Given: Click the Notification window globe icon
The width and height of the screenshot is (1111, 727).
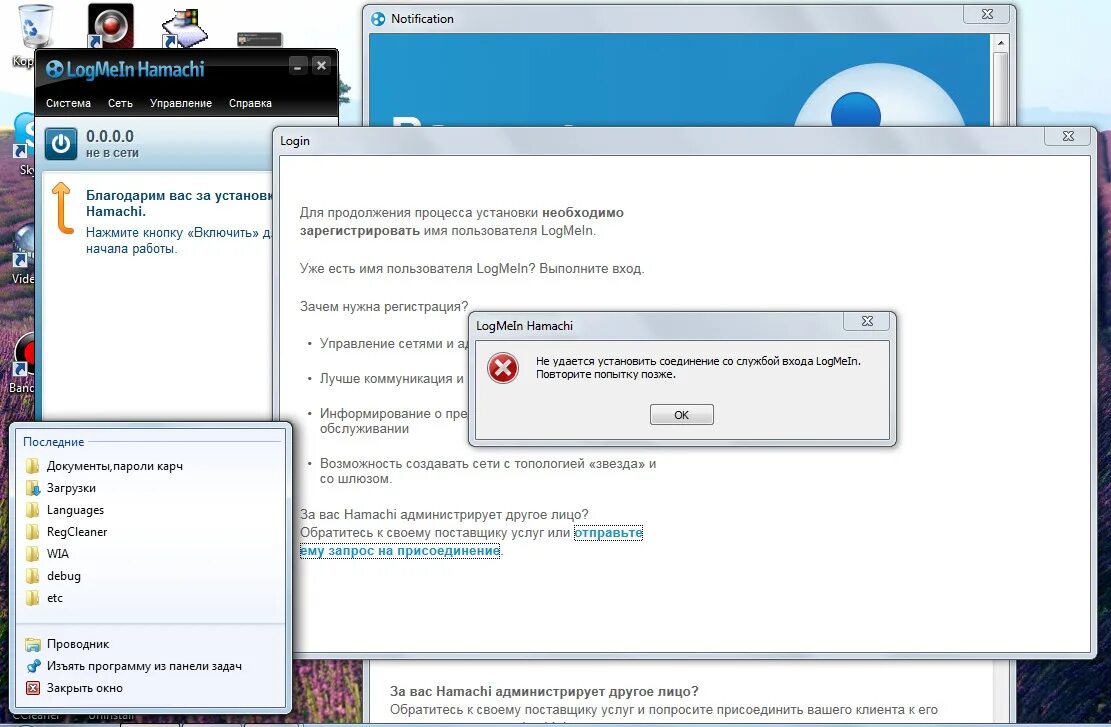Looking at the screenshot, I should (378, 19).
